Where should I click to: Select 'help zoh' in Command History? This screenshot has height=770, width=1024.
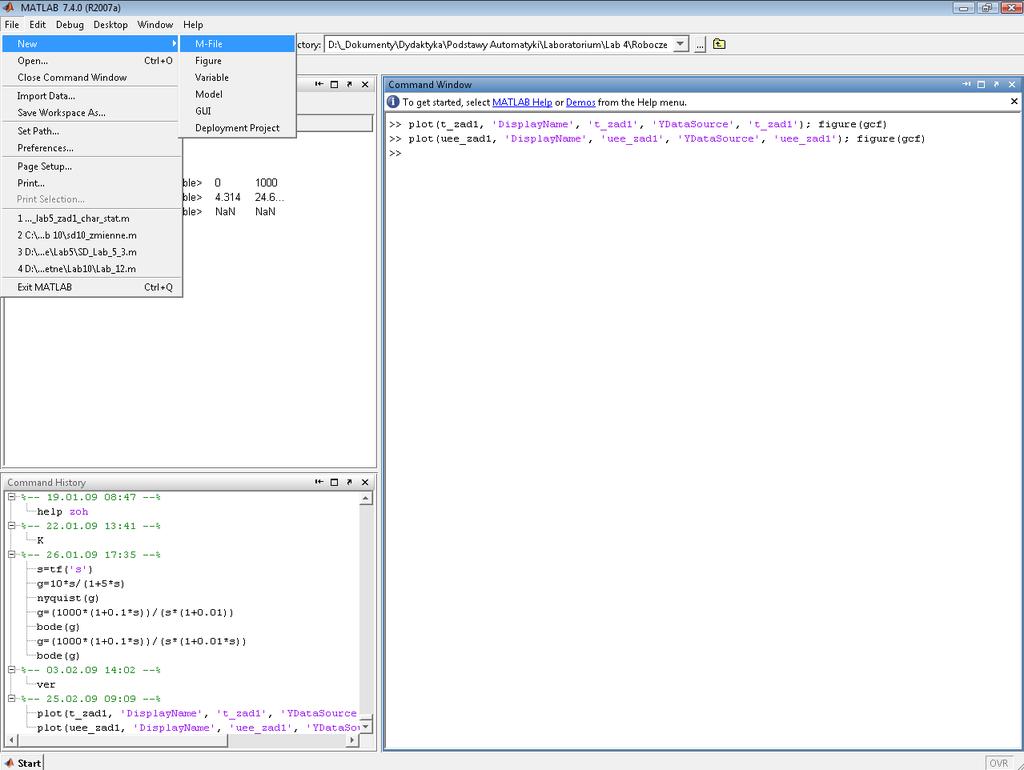coord(62,512)
